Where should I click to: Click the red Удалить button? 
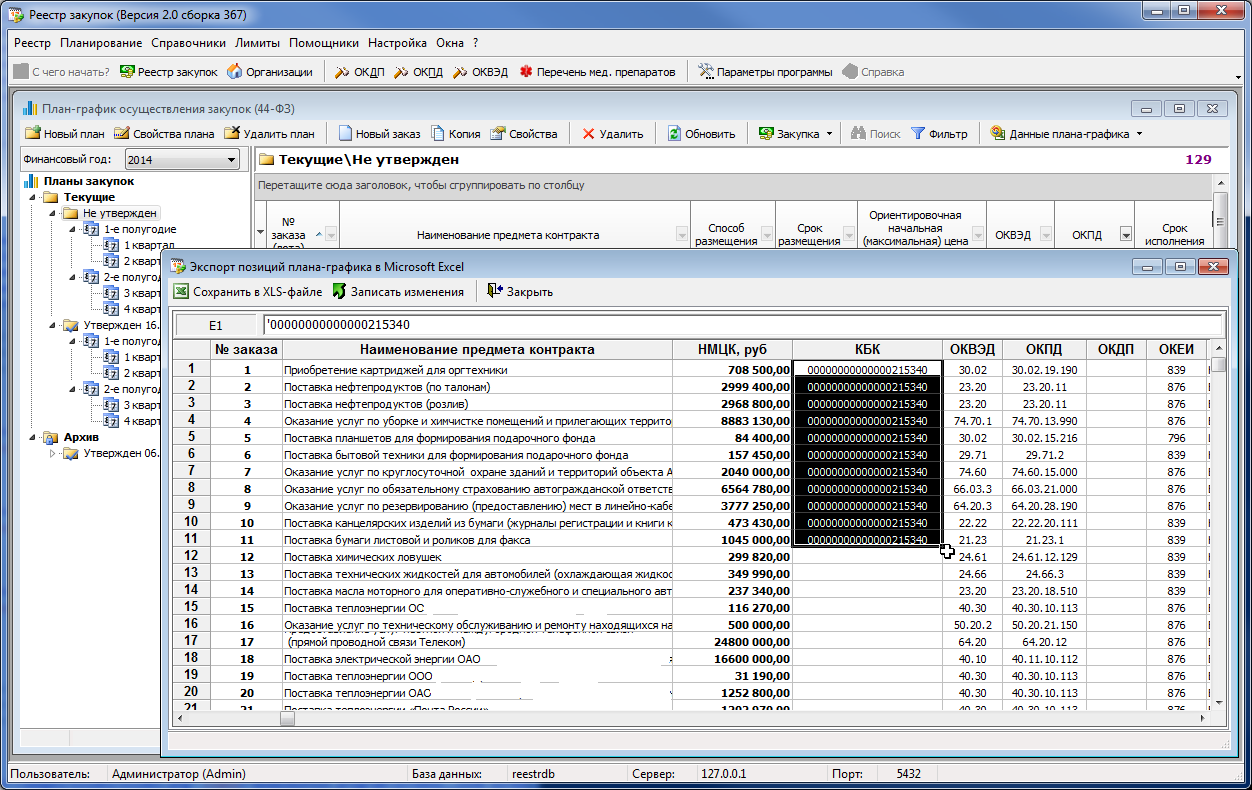point(612,134)
